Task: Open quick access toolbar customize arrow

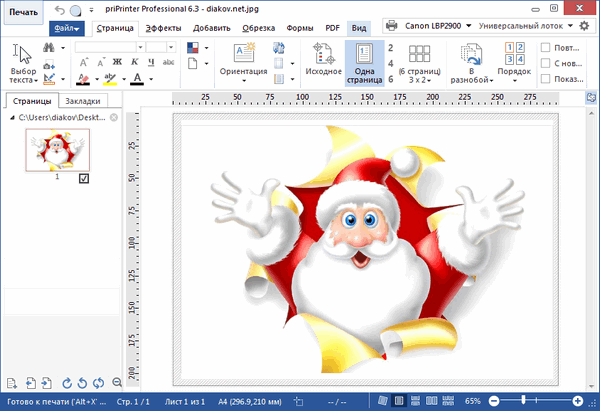Action: pyautogui.click(x=91, y=10)
